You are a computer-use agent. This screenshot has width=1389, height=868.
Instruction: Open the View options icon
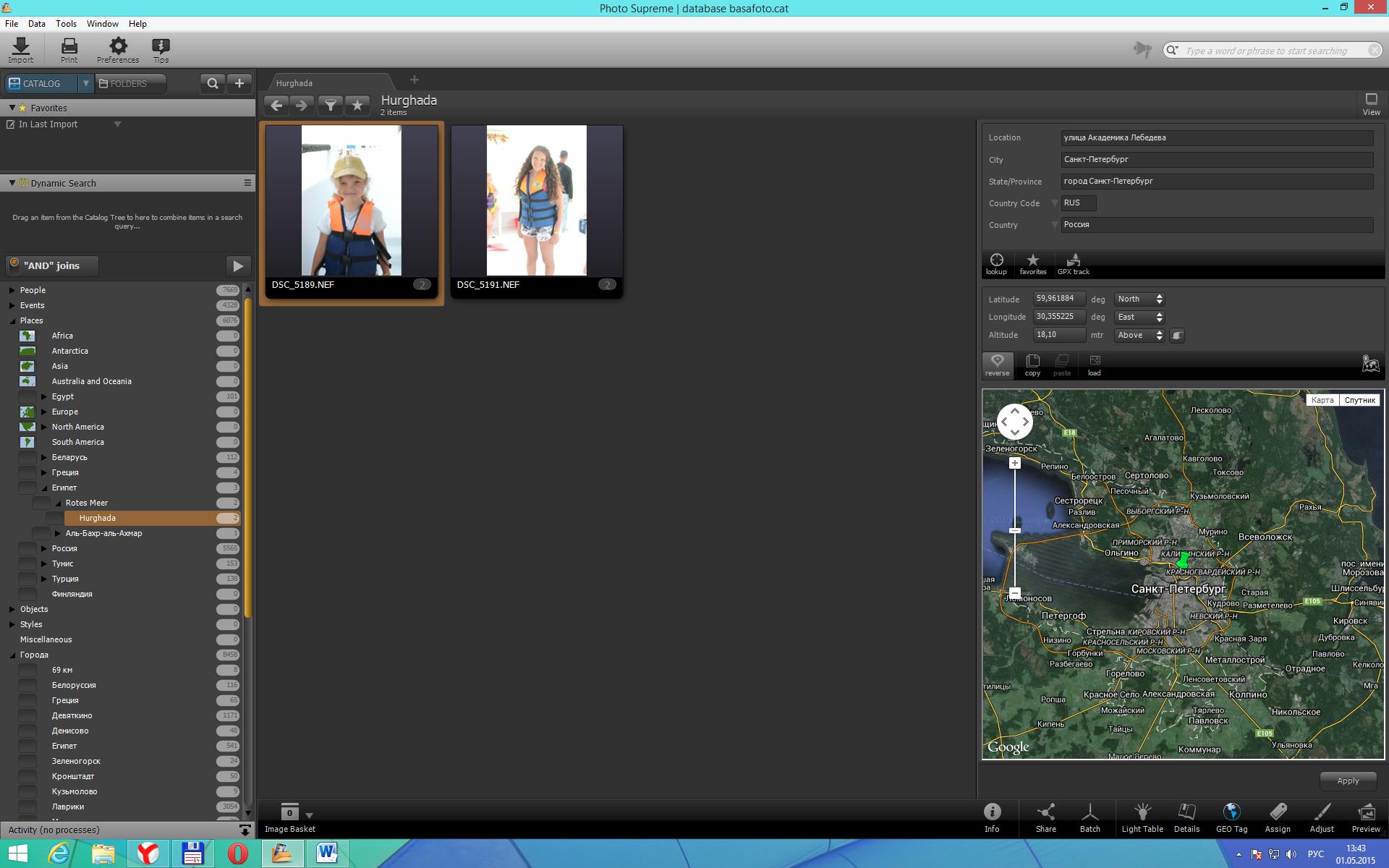(x=1371, y=103)
